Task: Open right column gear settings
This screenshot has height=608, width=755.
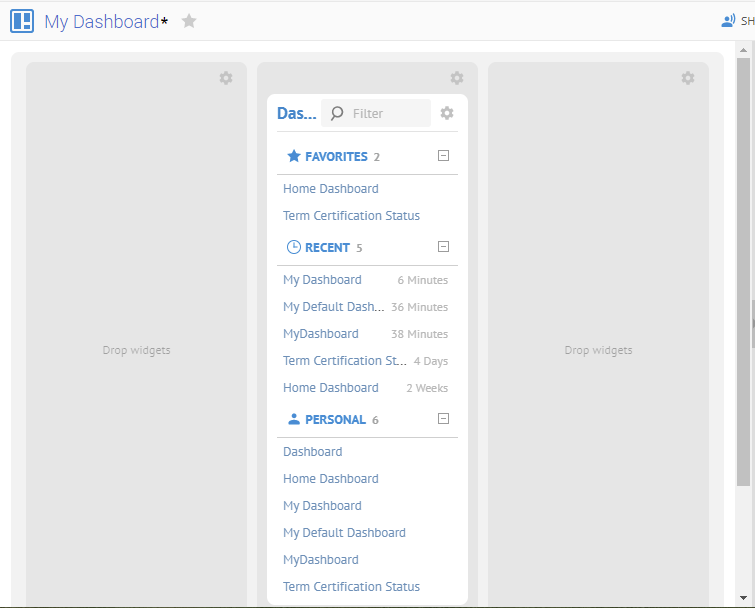Action: pyautogui.click(x=688, y=78)
